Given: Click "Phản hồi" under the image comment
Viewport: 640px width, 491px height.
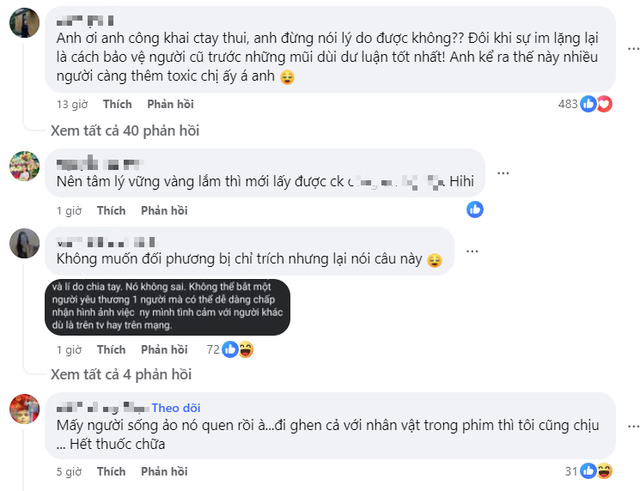Looking at the screenshot, I should pos(163,350).
